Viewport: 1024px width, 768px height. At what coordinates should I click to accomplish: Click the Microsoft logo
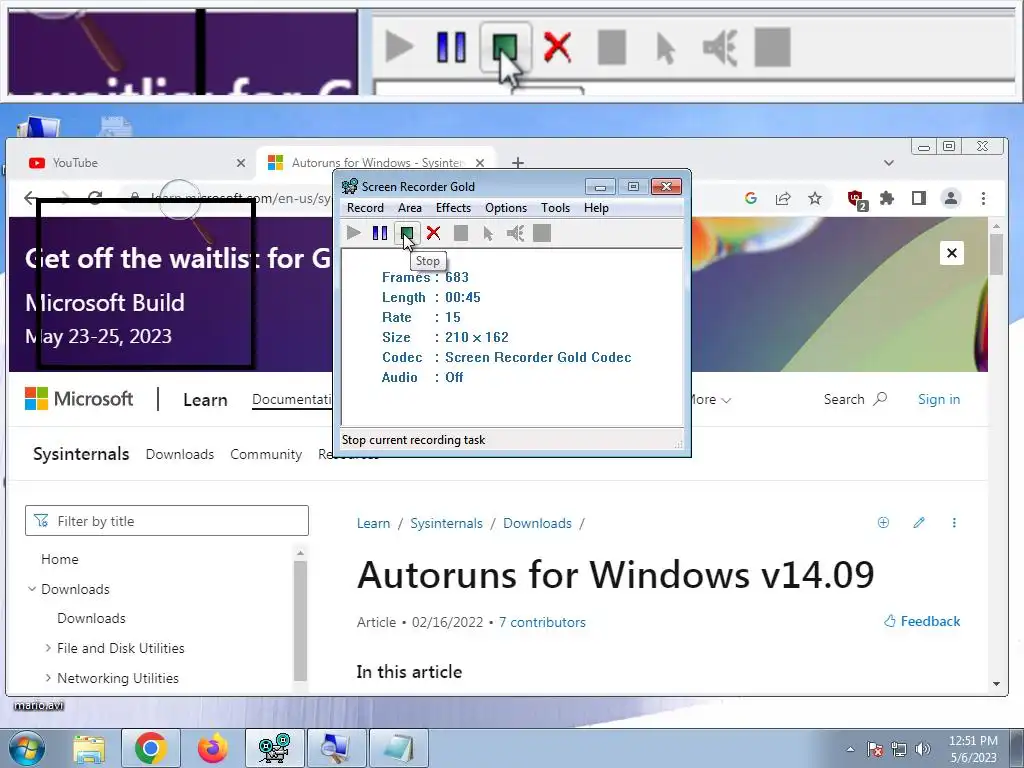coord(79,398)
